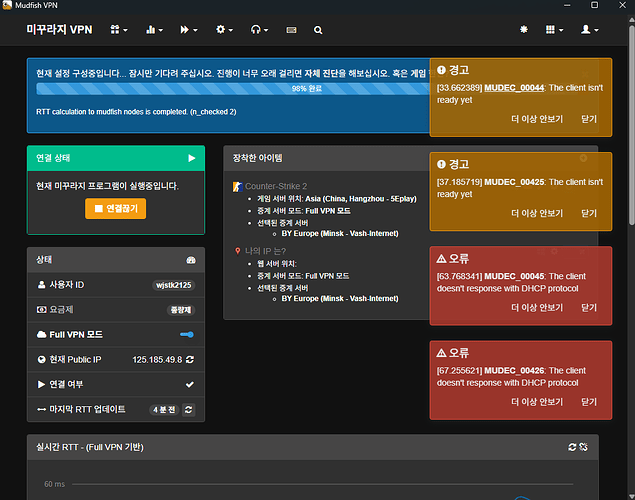Open the user account dropdown
Image resolution: width=635 pixels, height=500 pixels.
click(x=590, y=30)
